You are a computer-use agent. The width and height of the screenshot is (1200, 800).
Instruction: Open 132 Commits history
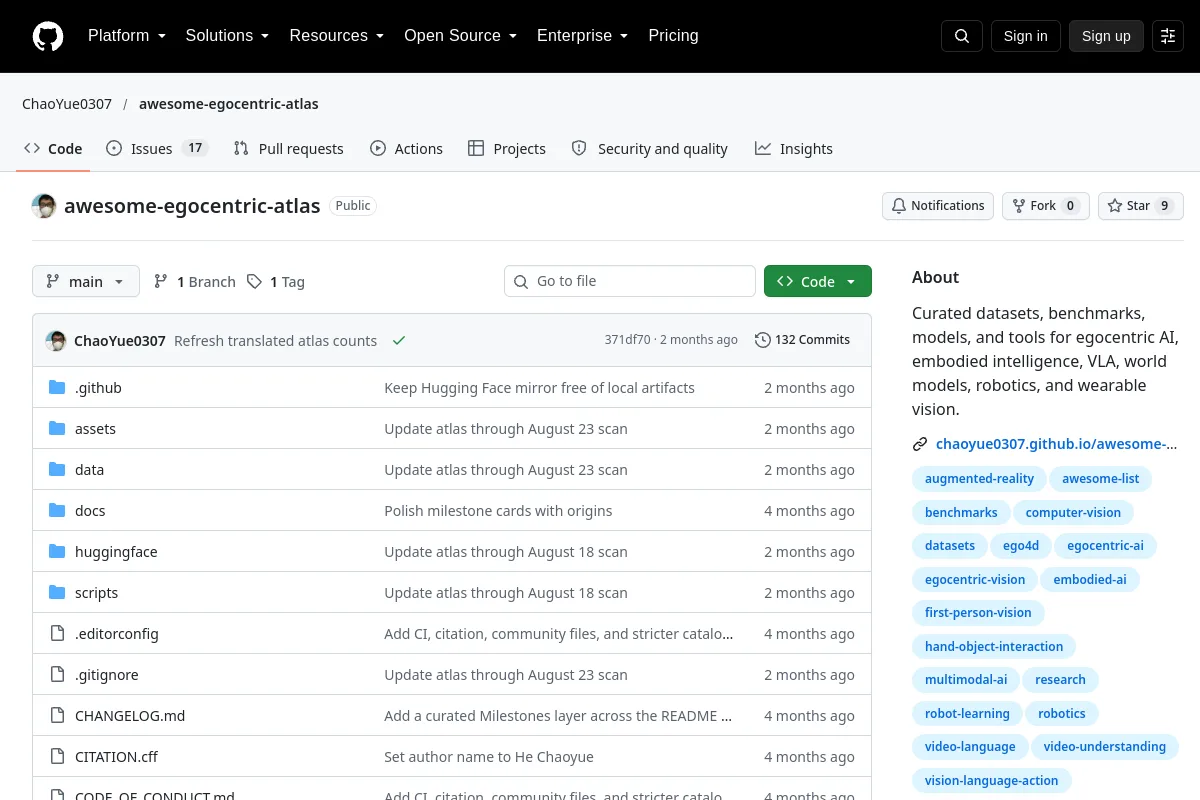[x=802, y=340]
